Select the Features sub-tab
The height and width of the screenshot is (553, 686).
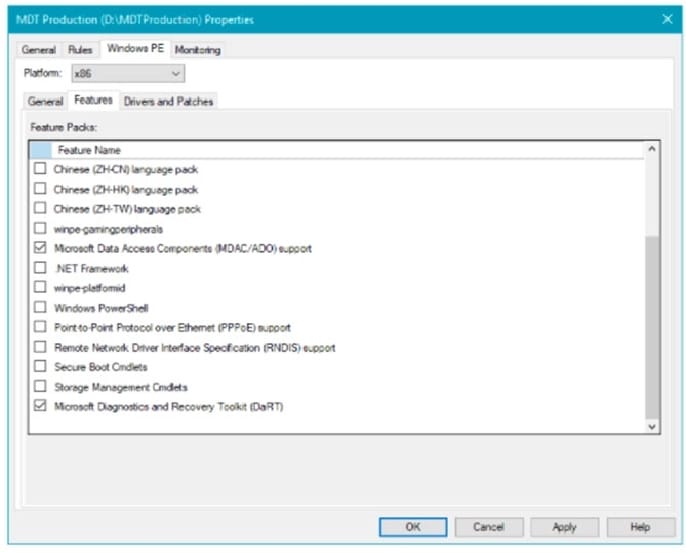coord(93,100)
